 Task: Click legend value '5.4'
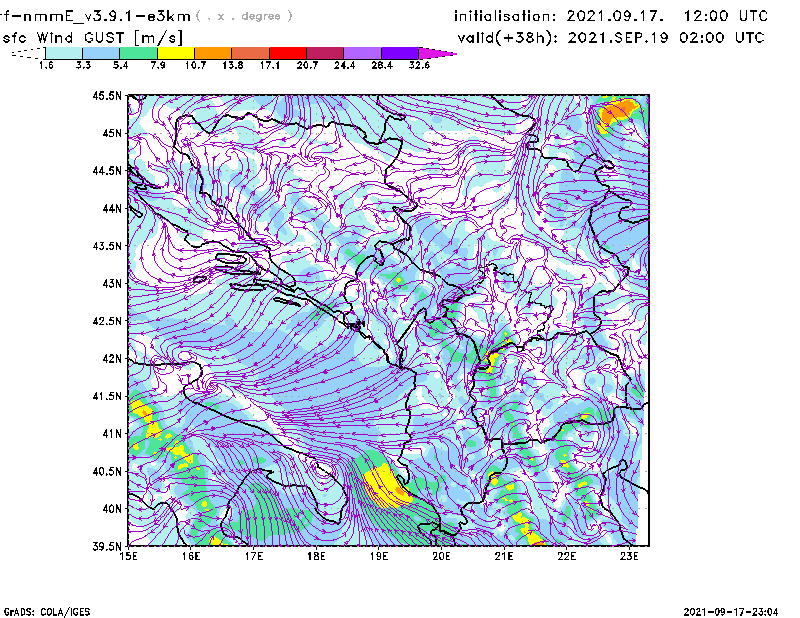(120, 65)
